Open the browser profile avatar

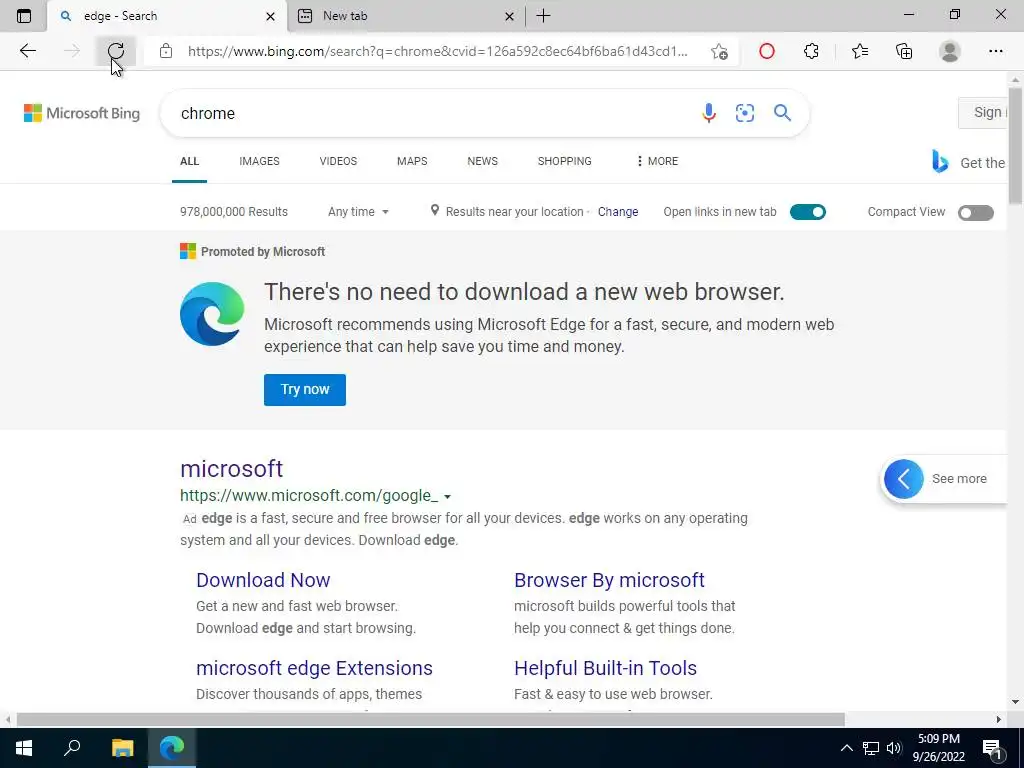950,51
